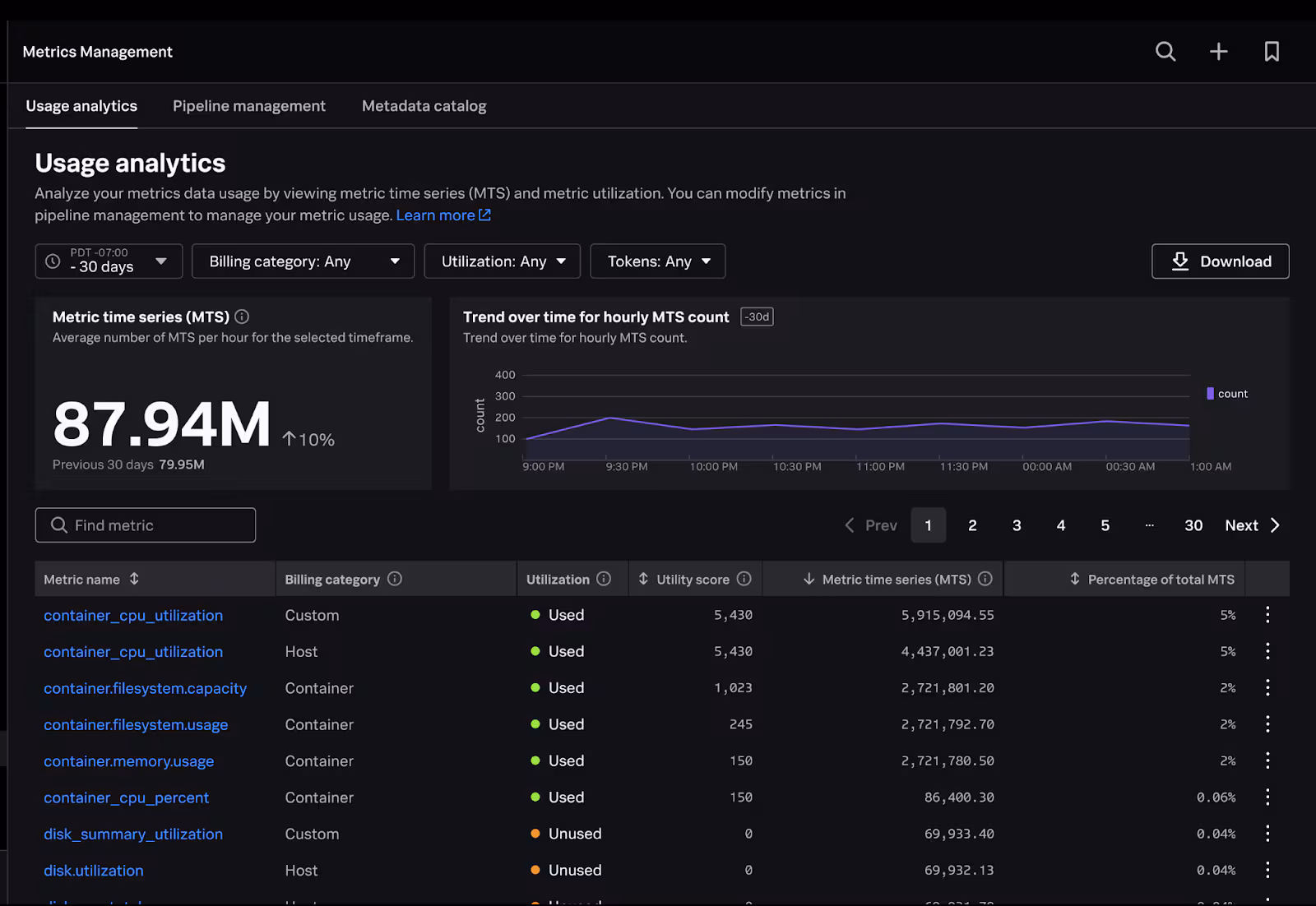This screenshot has height=906, width=1316.
Task: Switch to Pipeline management tab
Action: point(248,106)
